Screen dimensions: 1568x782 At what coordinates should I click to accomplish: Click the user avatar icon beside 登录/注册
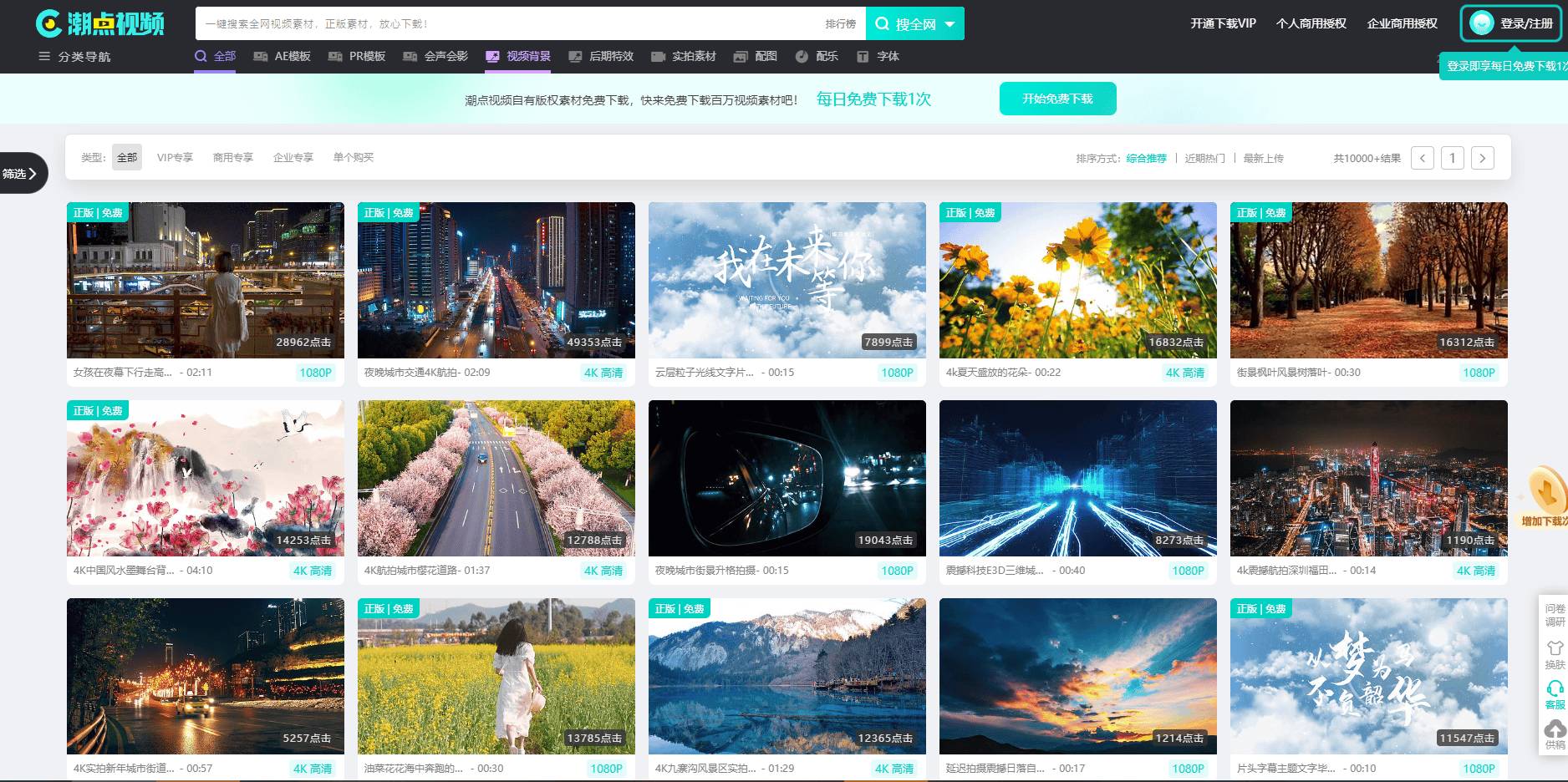pos(1482,23)
